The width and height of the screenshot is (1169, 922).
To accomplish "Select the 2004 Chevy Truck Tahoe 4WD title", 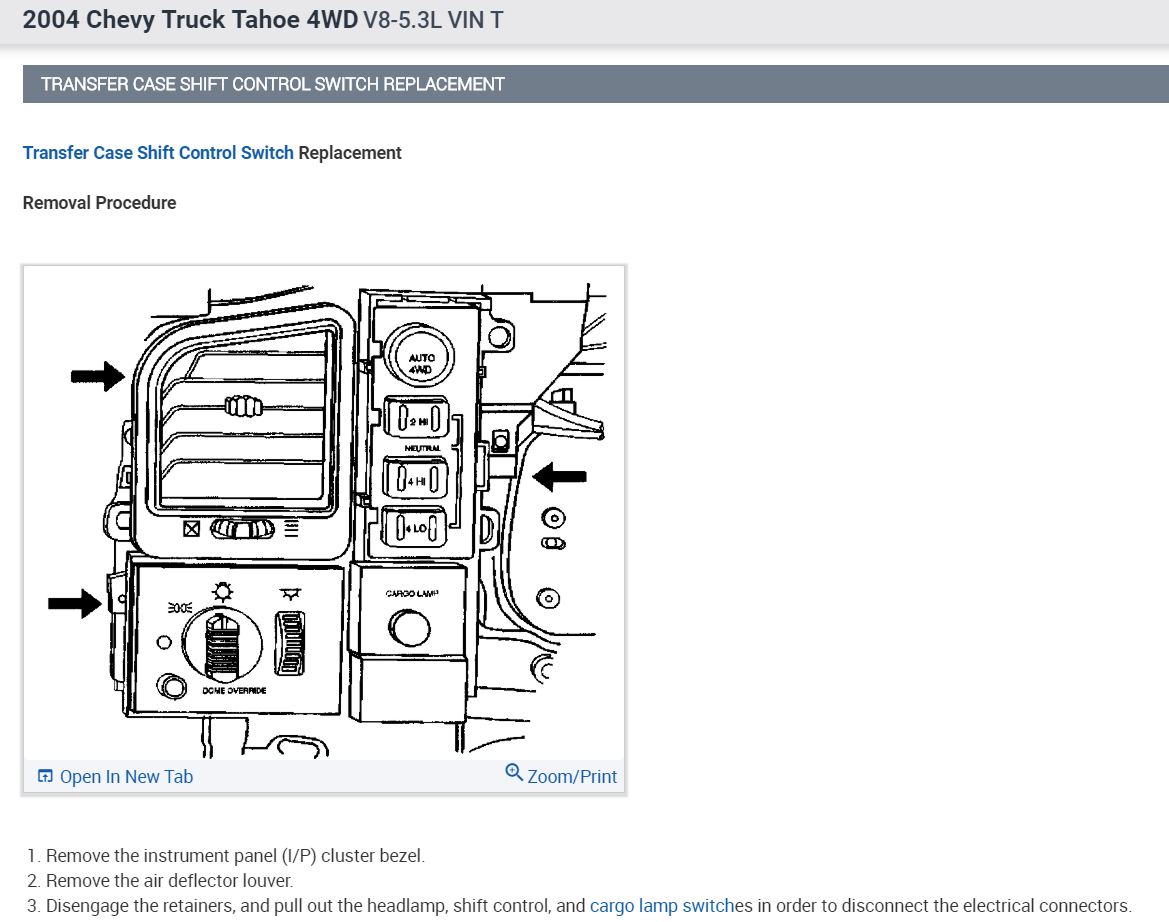I will pyautogui.click(x=190, y=19).
